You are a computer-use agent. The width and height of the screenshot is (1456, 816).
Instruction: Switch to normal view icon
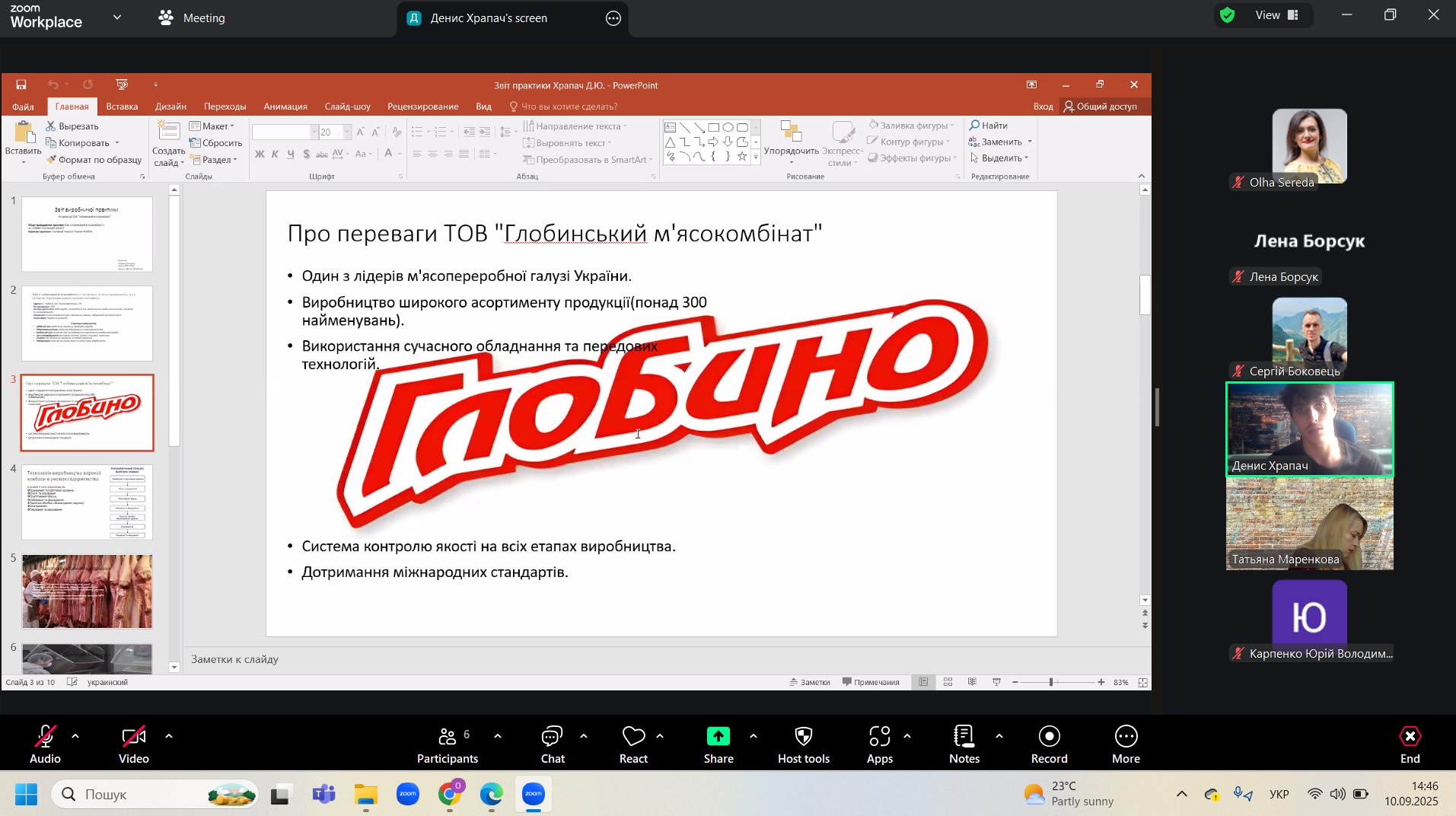[923, 682]
